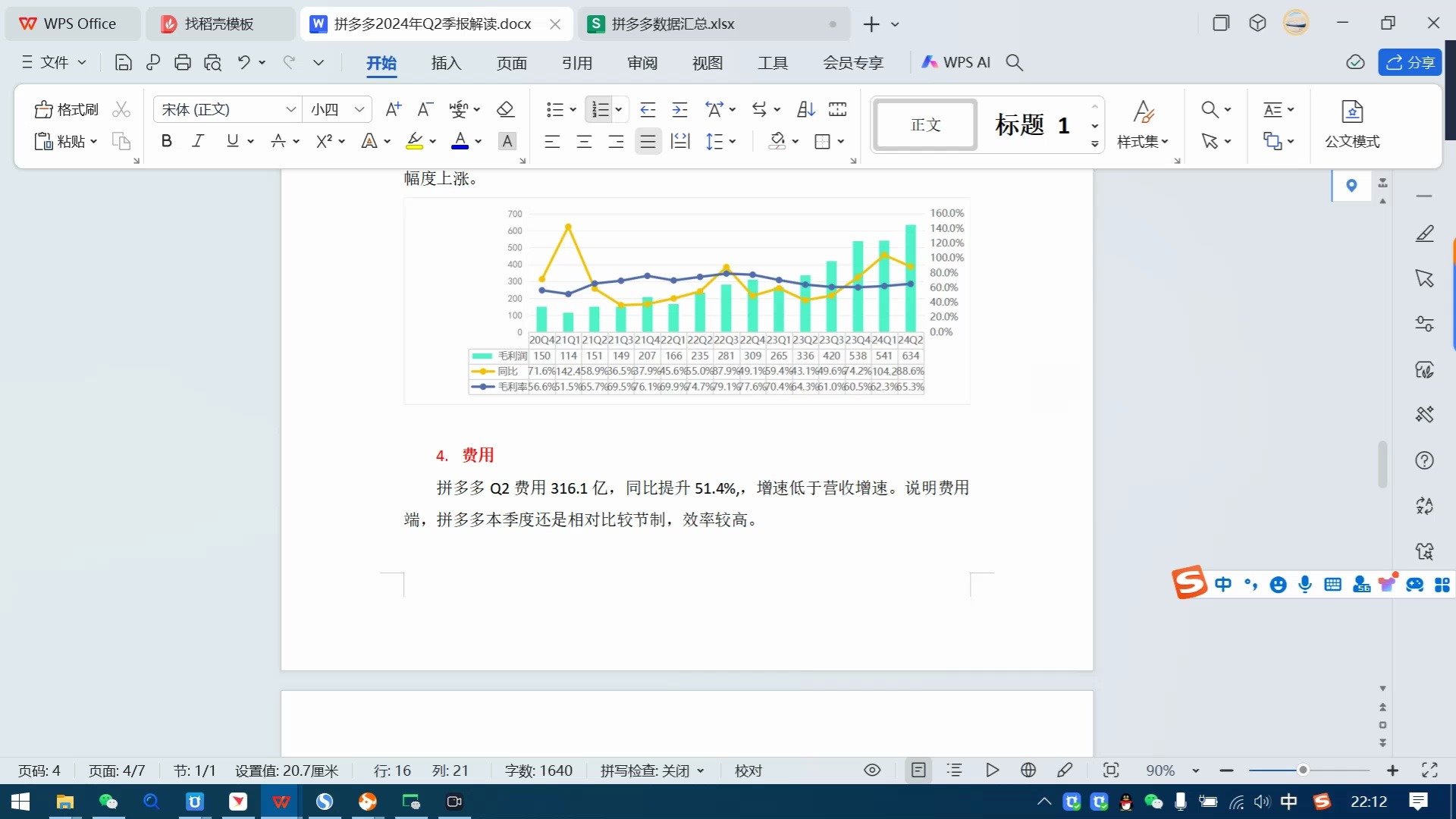Toggle the 校对 proofreading button
Image resolution: width=1456 pixels, height=819 pixels.
tap(749, 770)
